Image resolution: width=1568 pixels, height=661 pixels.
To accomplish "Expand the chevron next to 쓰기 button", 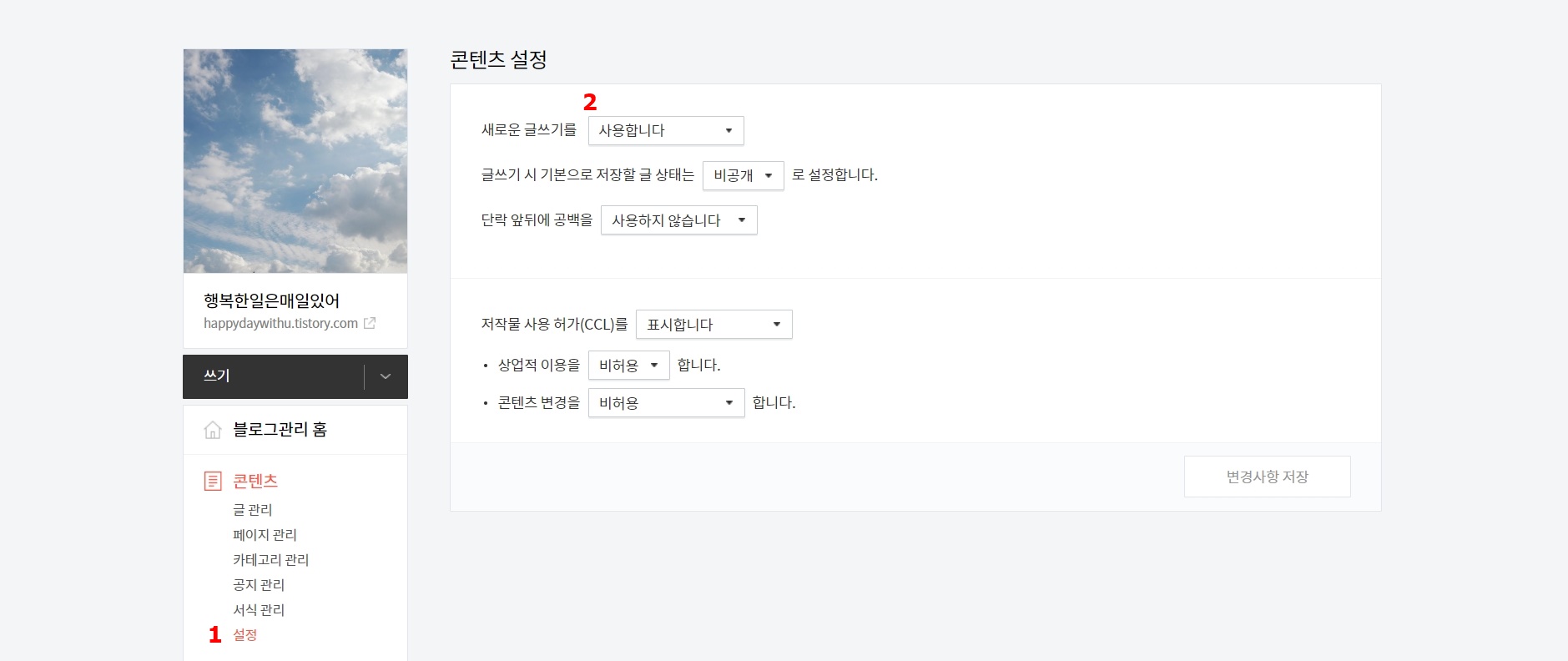I will 386,376.
